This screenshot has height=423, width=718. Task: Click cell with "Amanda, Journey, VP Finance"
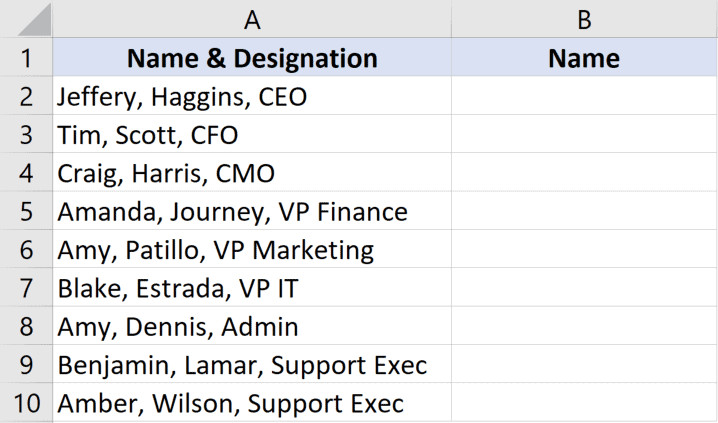252,211
